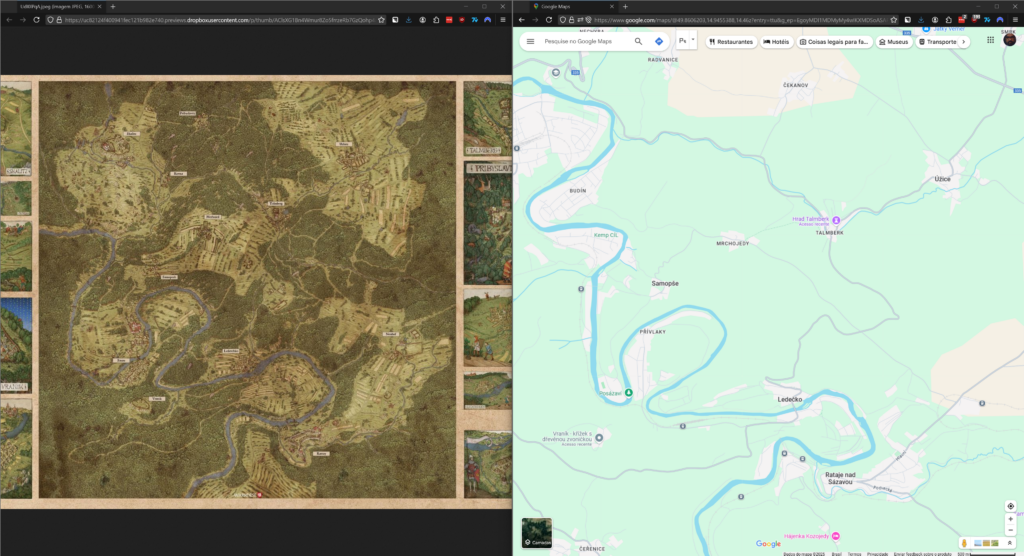Toggle the Camadas layers thumbnail

(537, 533)
